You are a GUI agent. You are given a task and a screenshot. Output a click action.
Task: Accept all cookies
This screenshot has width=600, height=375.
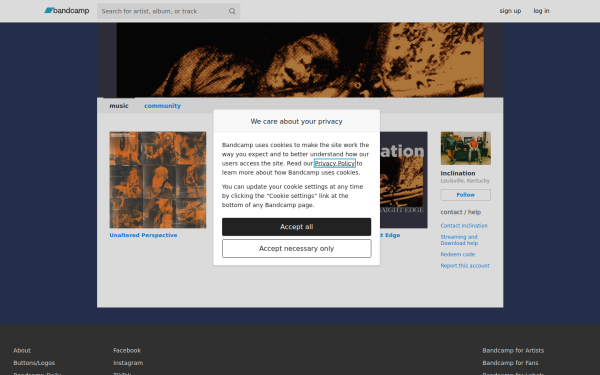click(297, 227)
